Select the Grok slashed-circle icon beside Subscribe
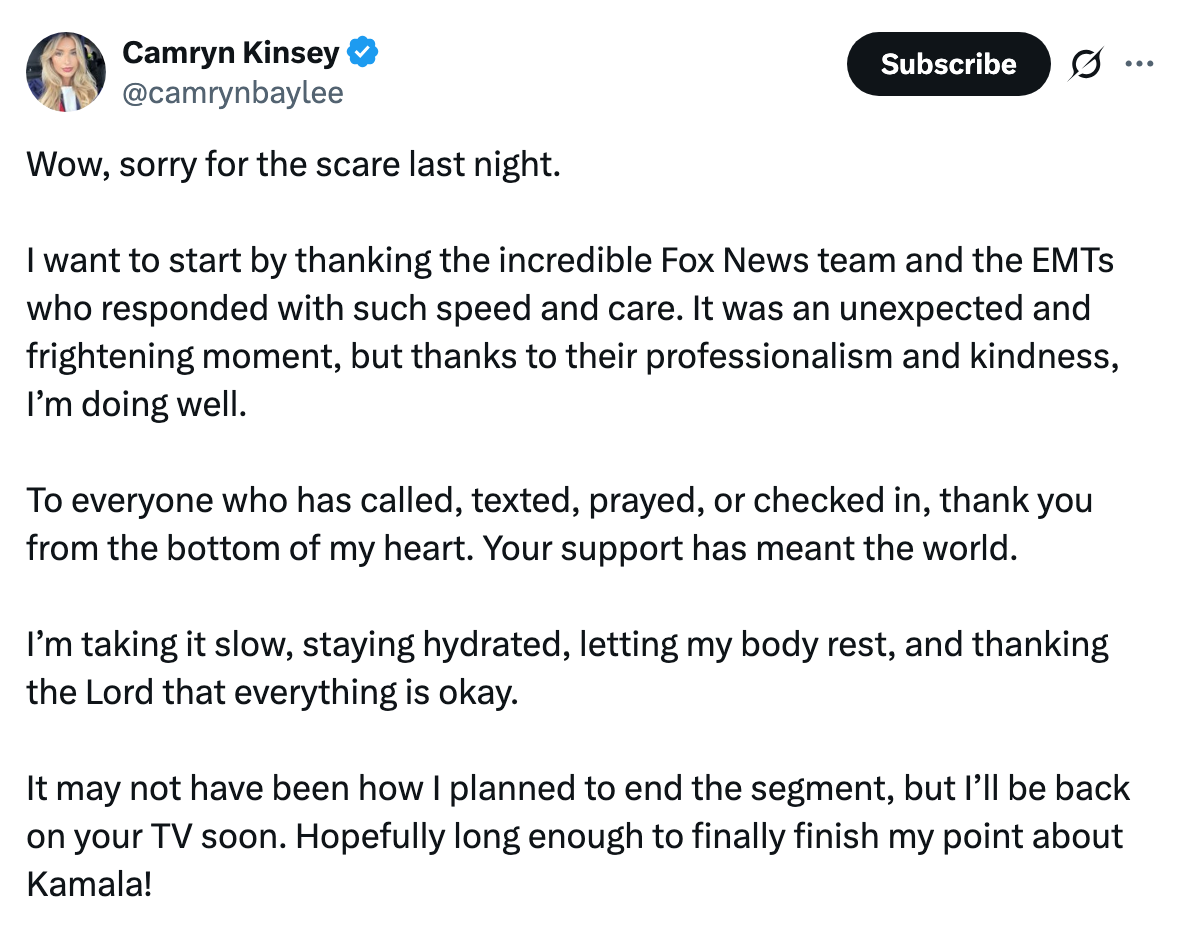Viewport: 1188px width, 940px height. tap(1087, 63)
